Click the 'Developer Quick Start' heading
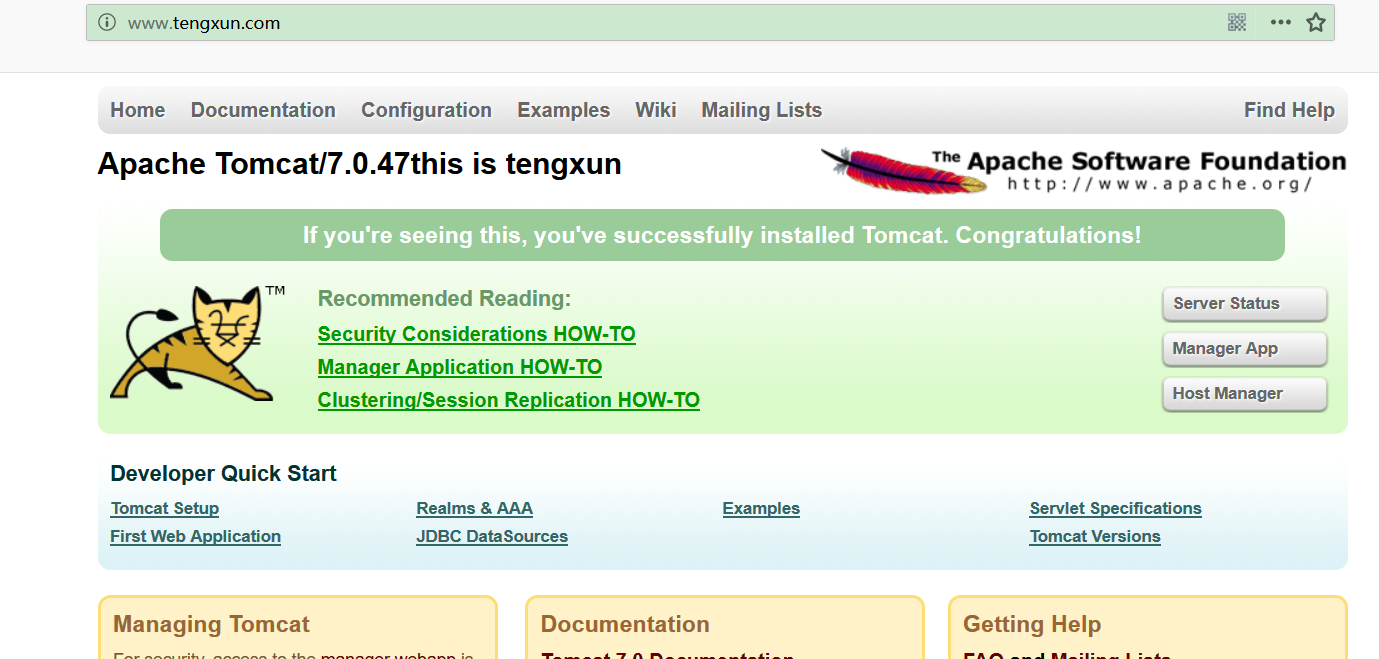Screen dimensions: 1379x659 [223, 474]
